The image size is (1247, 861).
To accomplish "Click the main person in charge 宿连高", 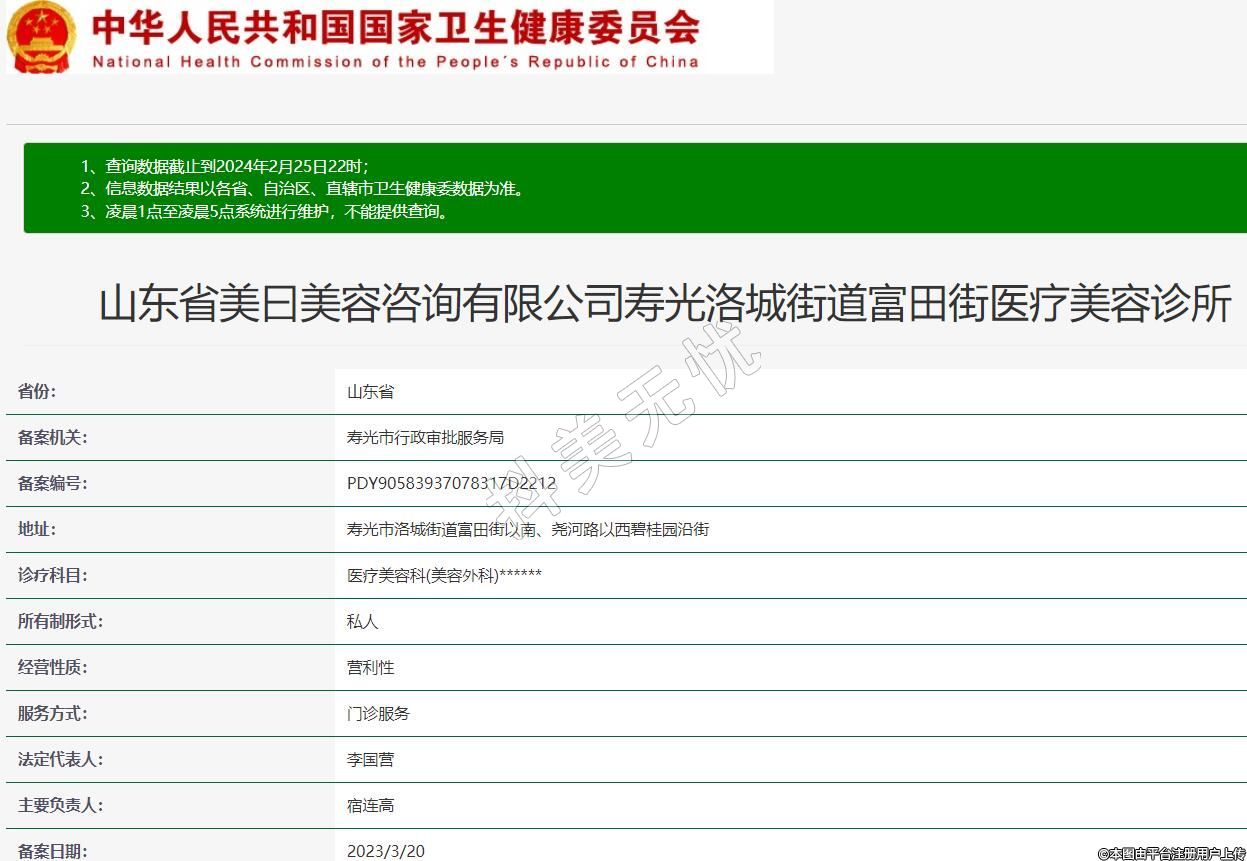I will (x=371, y=806).
